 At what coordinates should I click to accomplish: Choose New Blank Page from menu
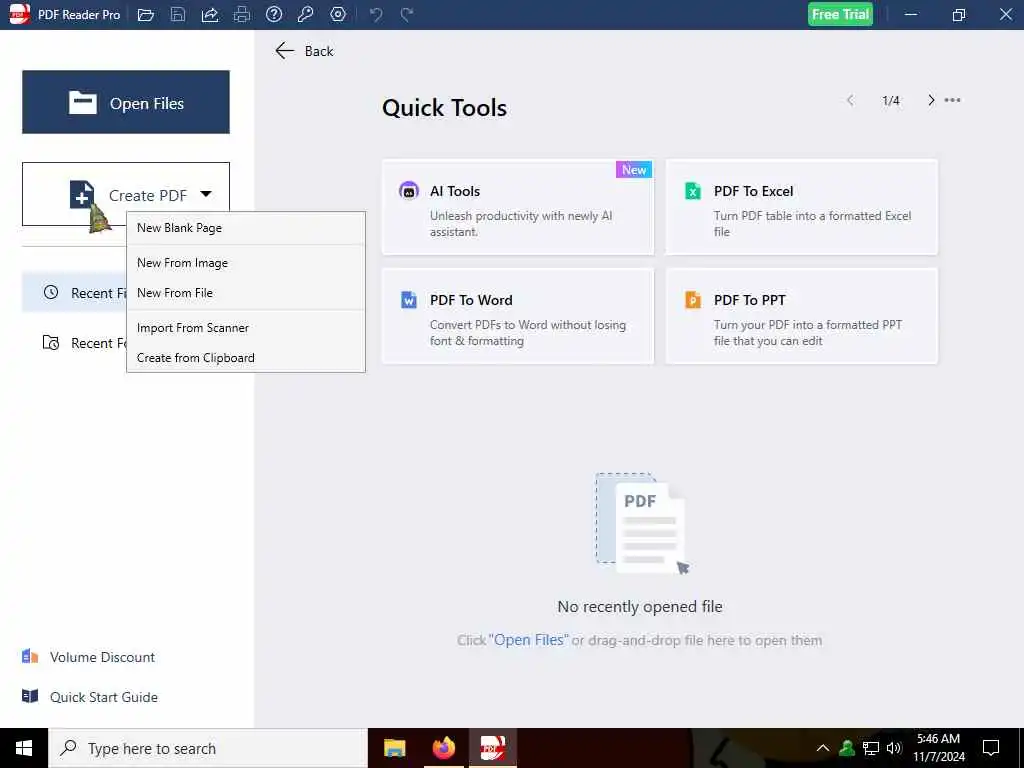click(246, 228)
